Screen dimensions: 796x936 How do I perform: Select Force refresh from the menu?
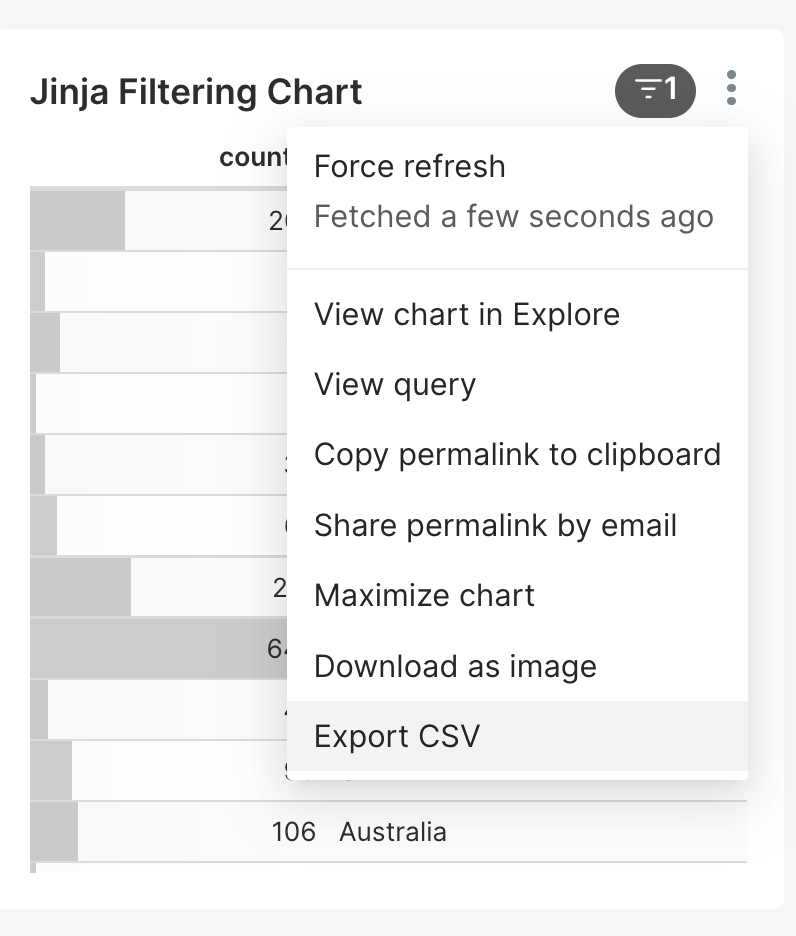click(x=410, y=166)
